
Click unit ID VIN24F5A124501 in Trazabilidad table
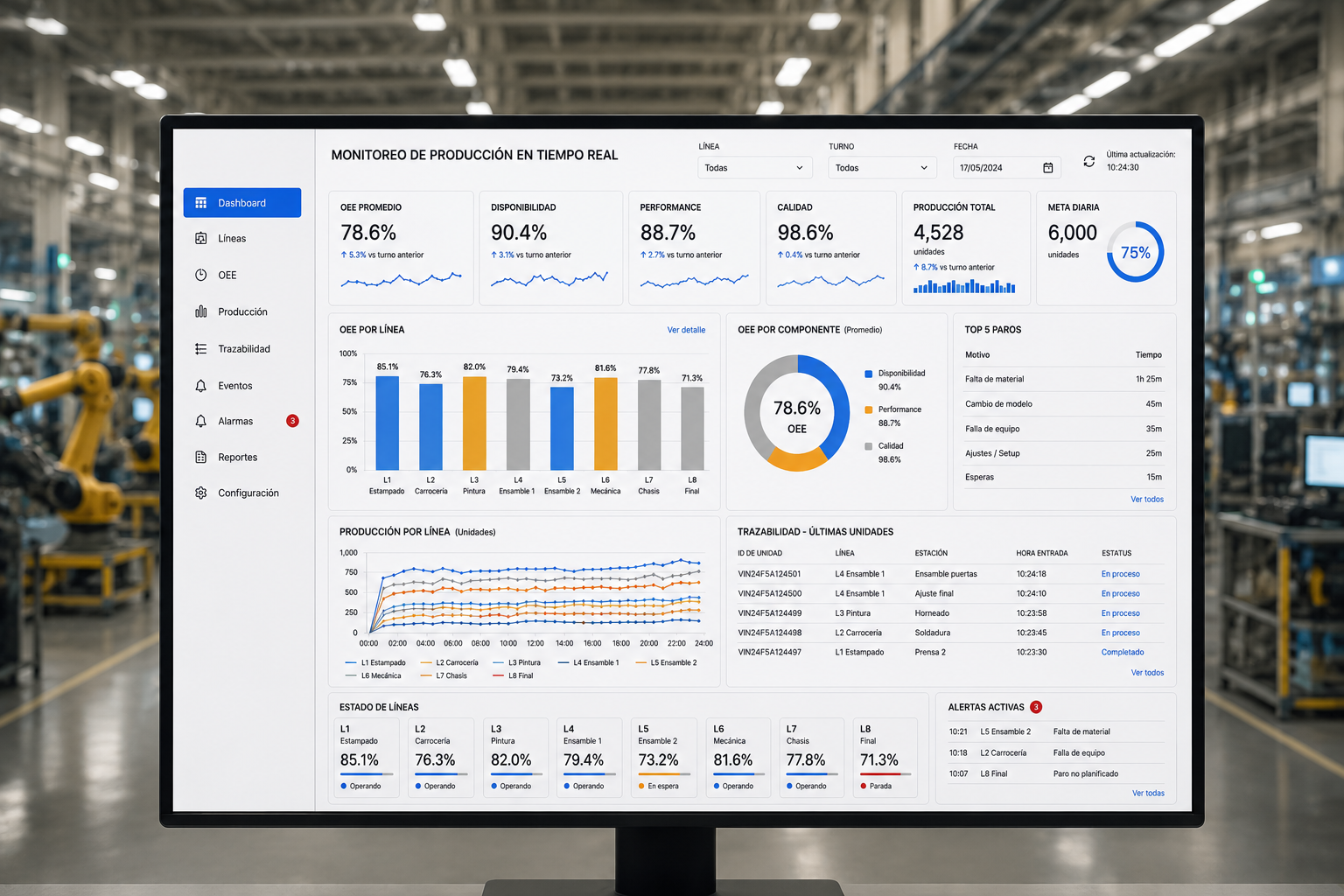point(769,575)
